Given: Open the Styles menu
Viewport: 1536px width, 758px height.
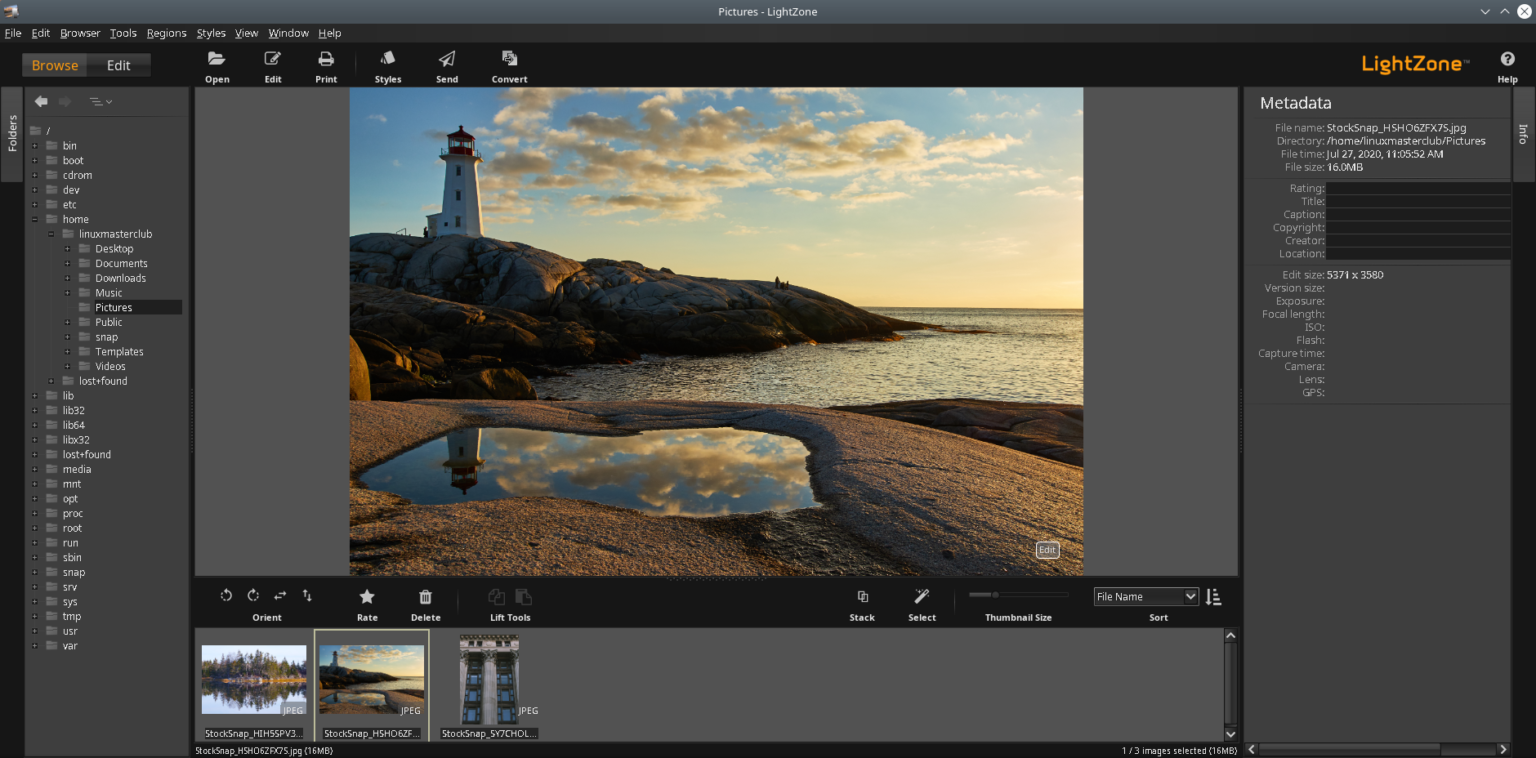Looking at the screenshot, I should click(211, 33).
